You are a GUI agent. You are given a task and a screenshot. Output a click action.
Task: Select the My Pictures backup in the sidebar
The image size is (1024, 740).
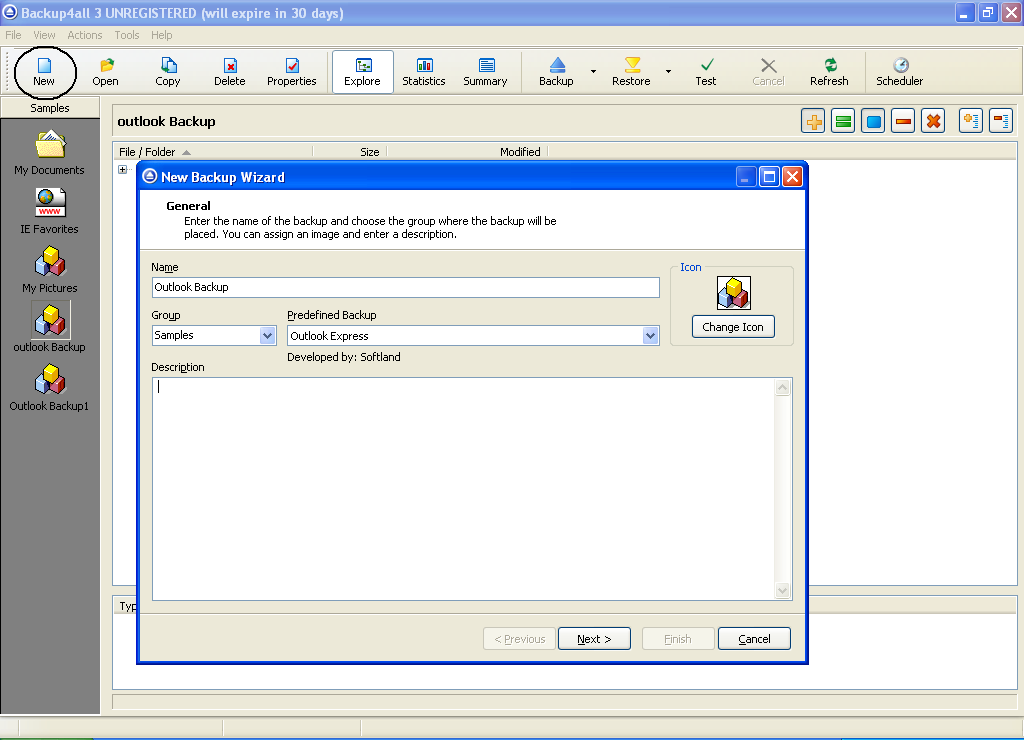coord(50,270)
